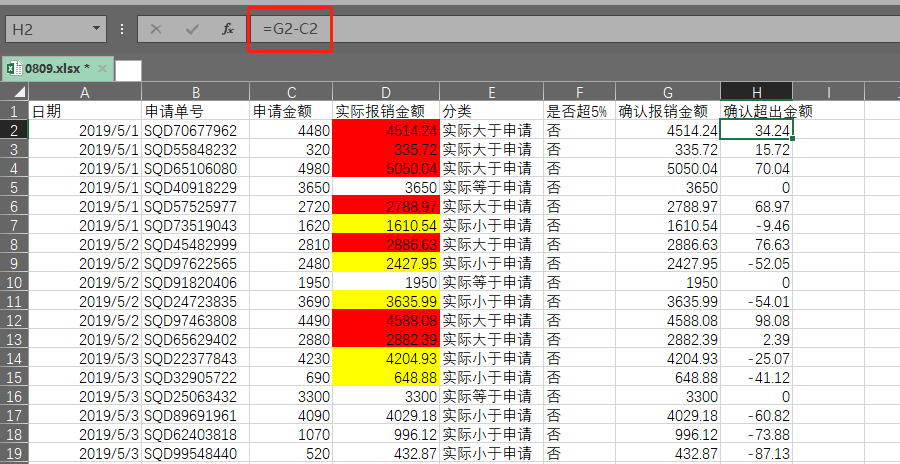900x464 pixels.
Task: Select cell 2427.95 in column G
Action: click(x=668, y=264)
